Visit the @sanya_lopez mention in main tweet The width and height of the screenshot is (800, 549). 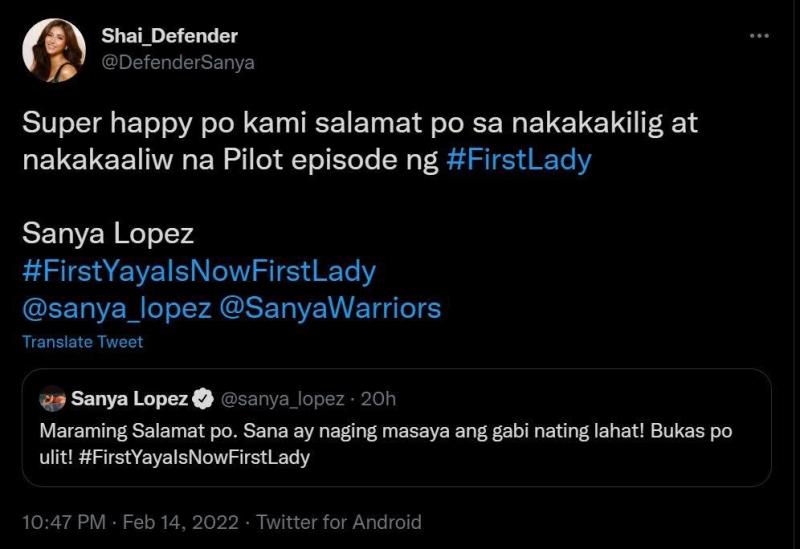[116, 307]
